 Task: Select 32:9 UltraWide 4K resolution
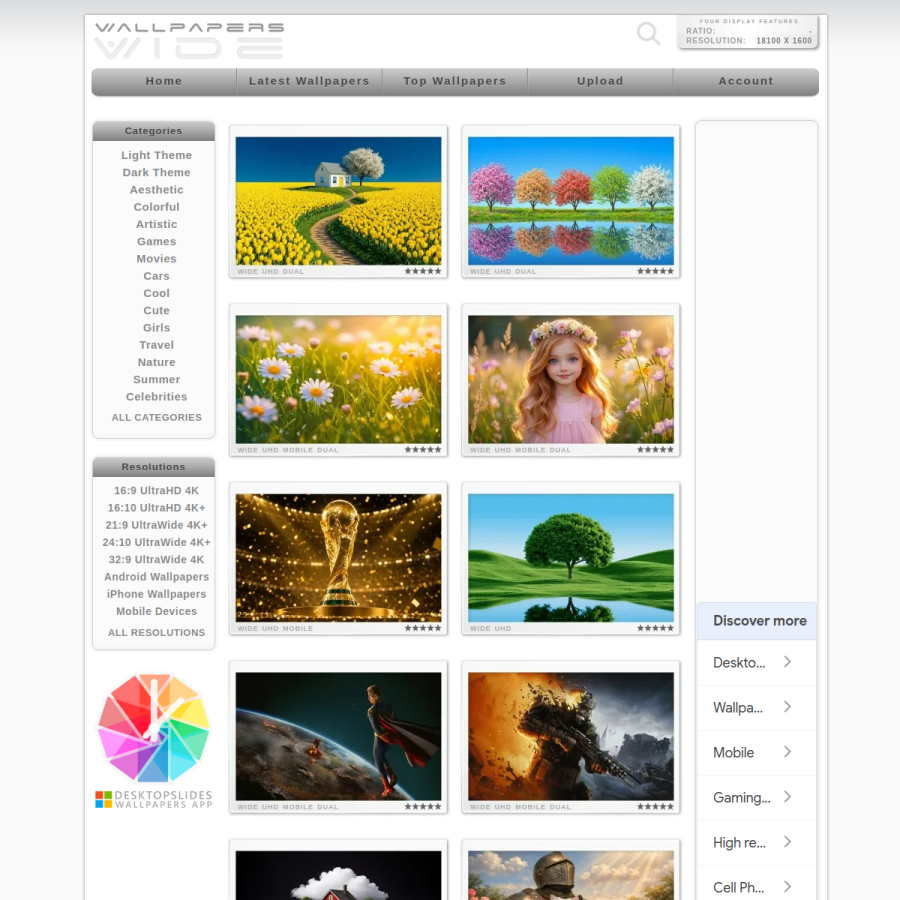coord(156,560)
